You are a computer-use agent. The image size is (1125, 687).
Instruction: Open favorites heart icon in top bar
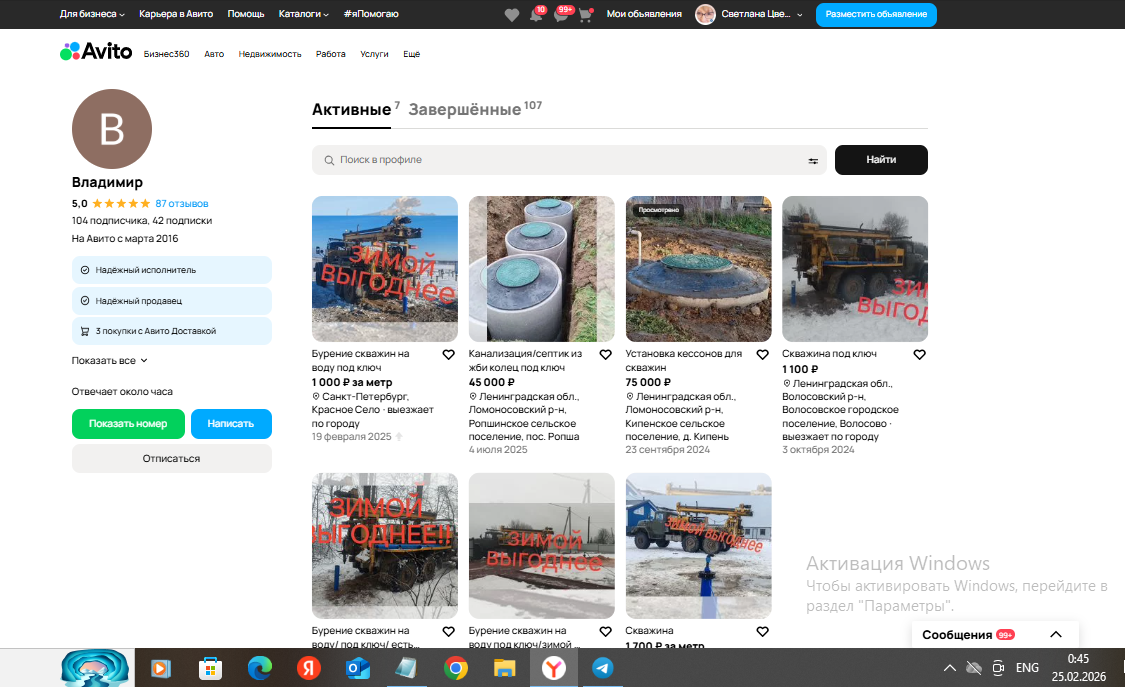click(x=511, y=15)
